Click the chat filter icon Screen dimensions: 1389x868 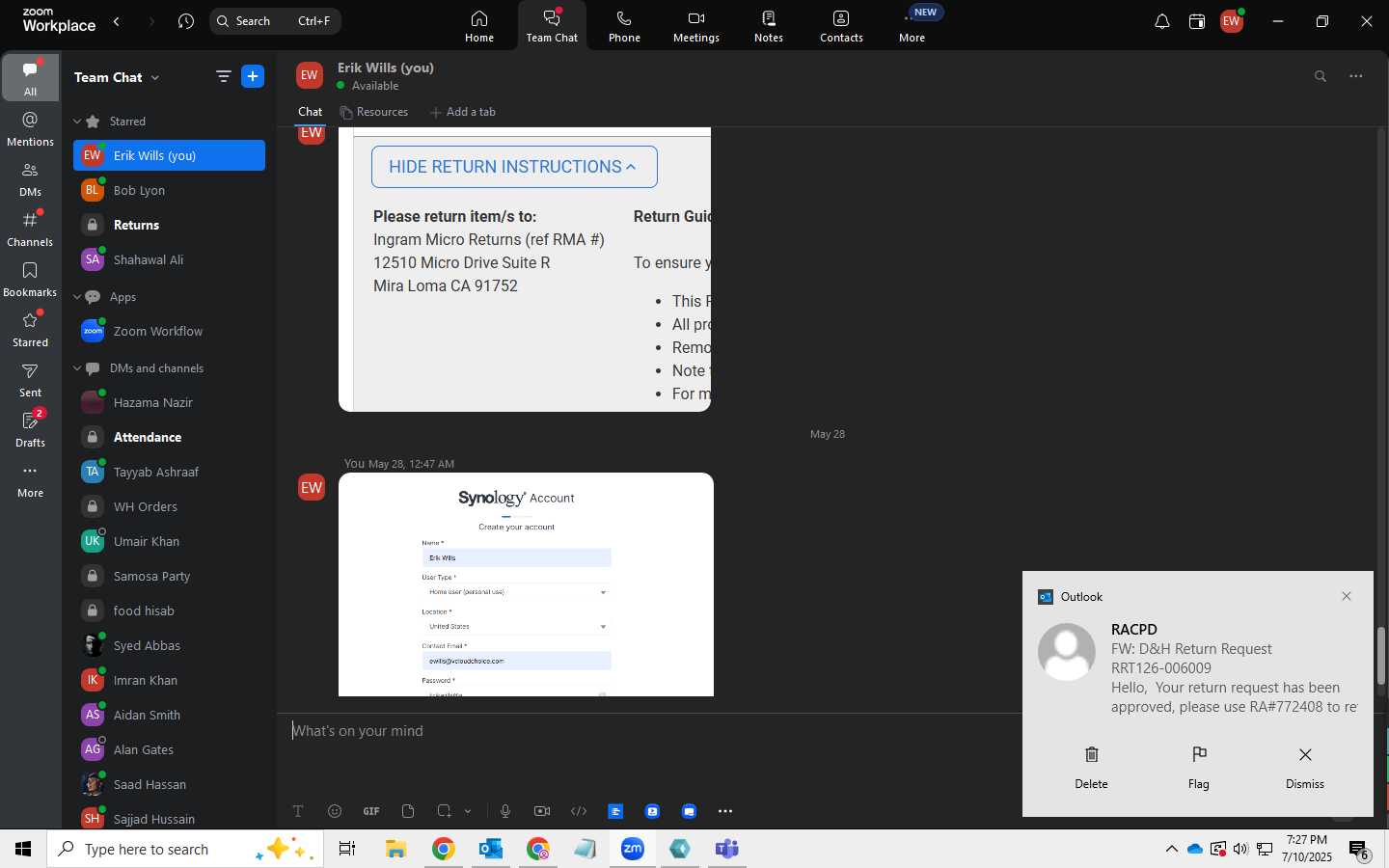tap(223, 76)
